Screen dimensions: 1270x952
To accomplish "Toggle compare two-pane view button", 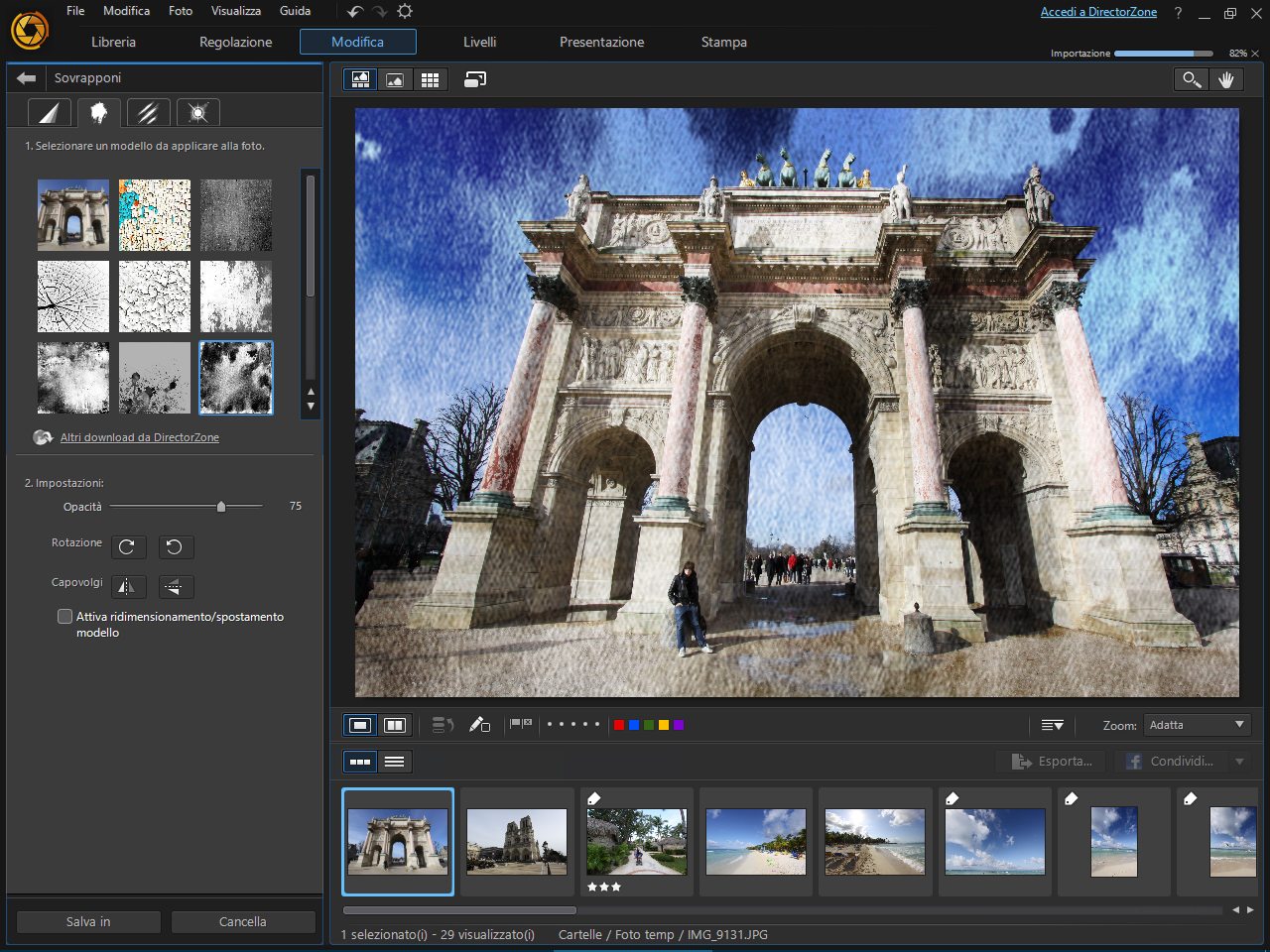I will pyautogui.click(x=395, y=725).
